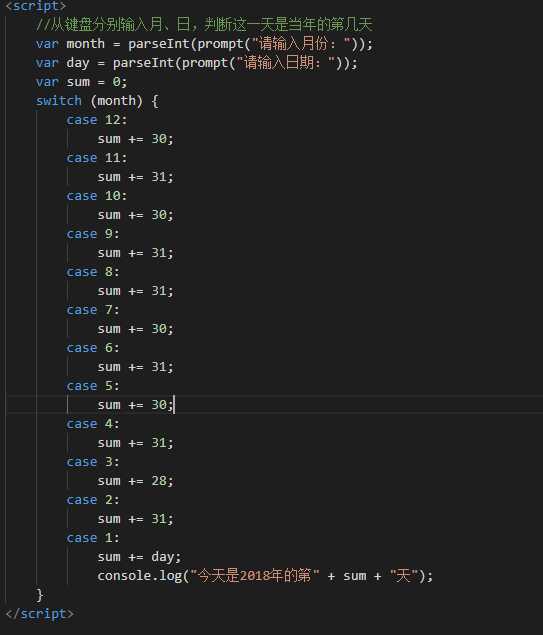Click the 'case 4:' label
Viewport: 543px width, 635px height.
[93, 424]
